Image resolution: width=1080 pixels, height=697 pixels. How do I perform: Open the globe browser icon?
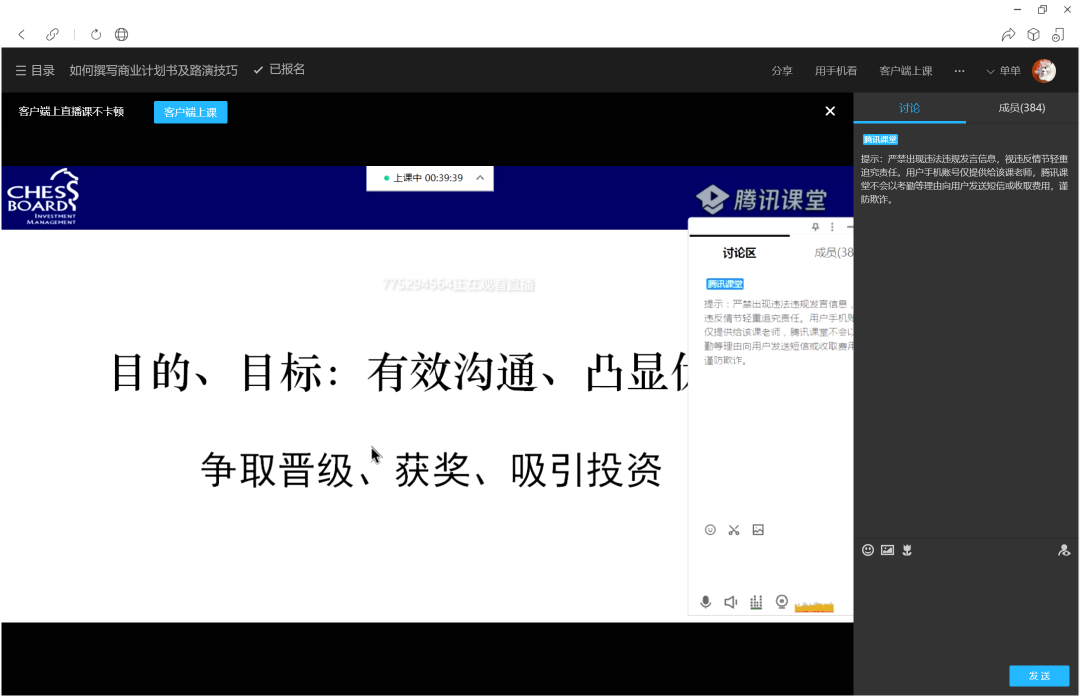coord(121,34)
